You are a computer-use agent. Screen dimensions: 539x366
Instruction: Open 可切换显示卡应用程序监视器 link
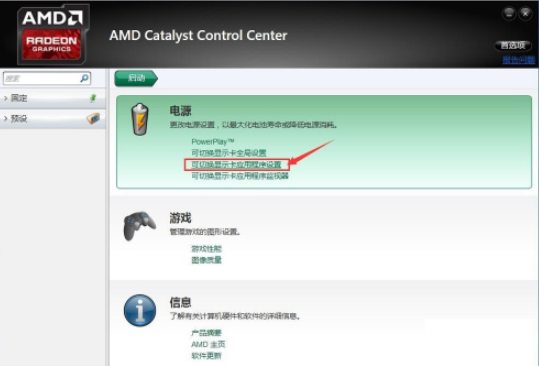click(240, 176)
